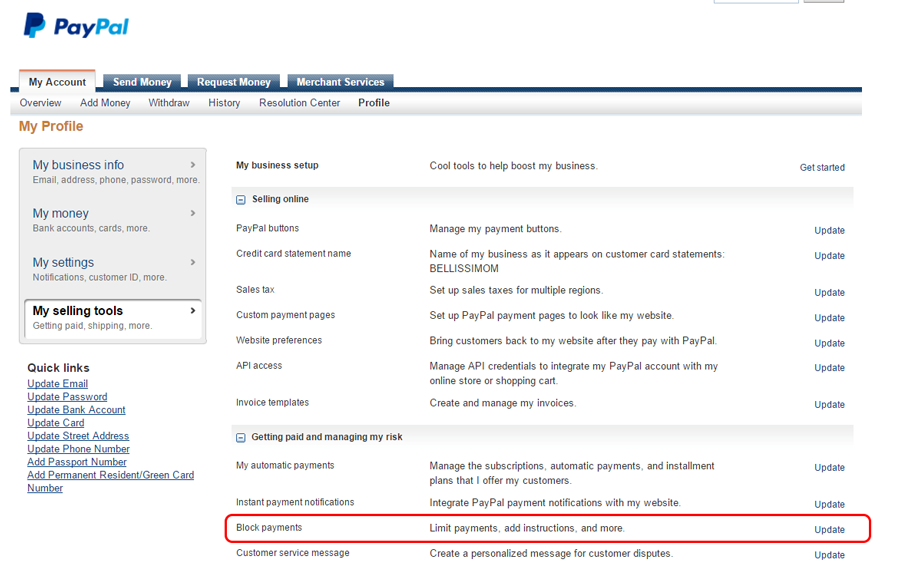Click Update for Website preferences
This screenshot has width=900, height=571.
point(829,343)
